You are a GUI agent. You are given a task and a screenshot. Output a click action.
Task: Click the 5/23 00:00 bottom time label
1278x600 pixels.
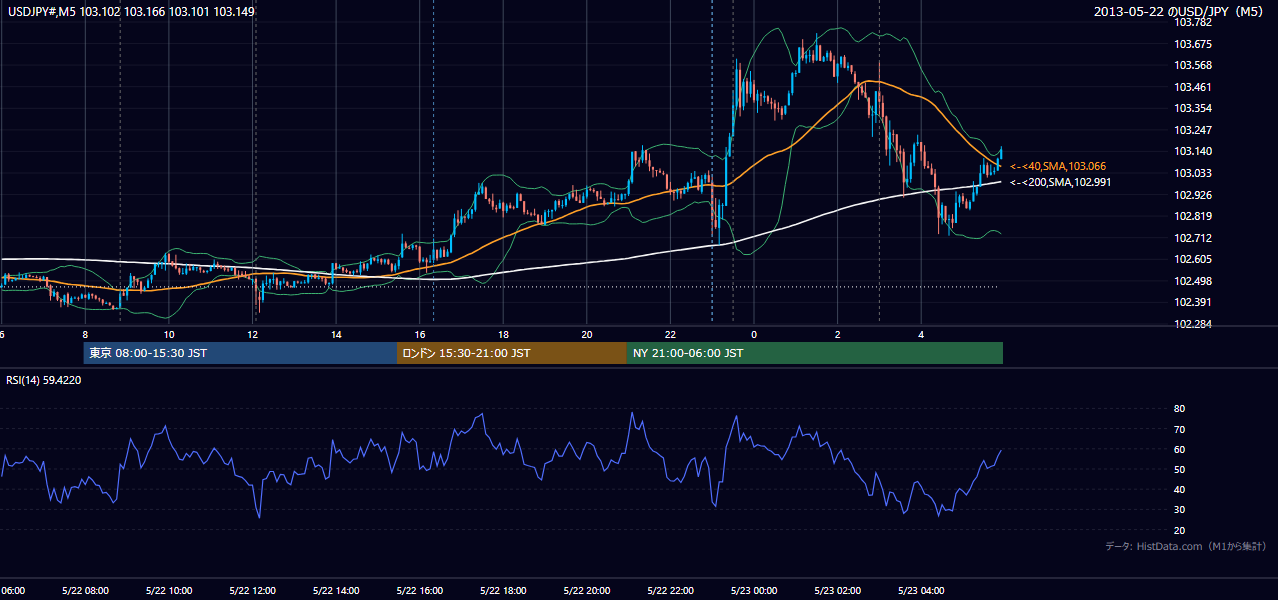[x=754, y=591]
